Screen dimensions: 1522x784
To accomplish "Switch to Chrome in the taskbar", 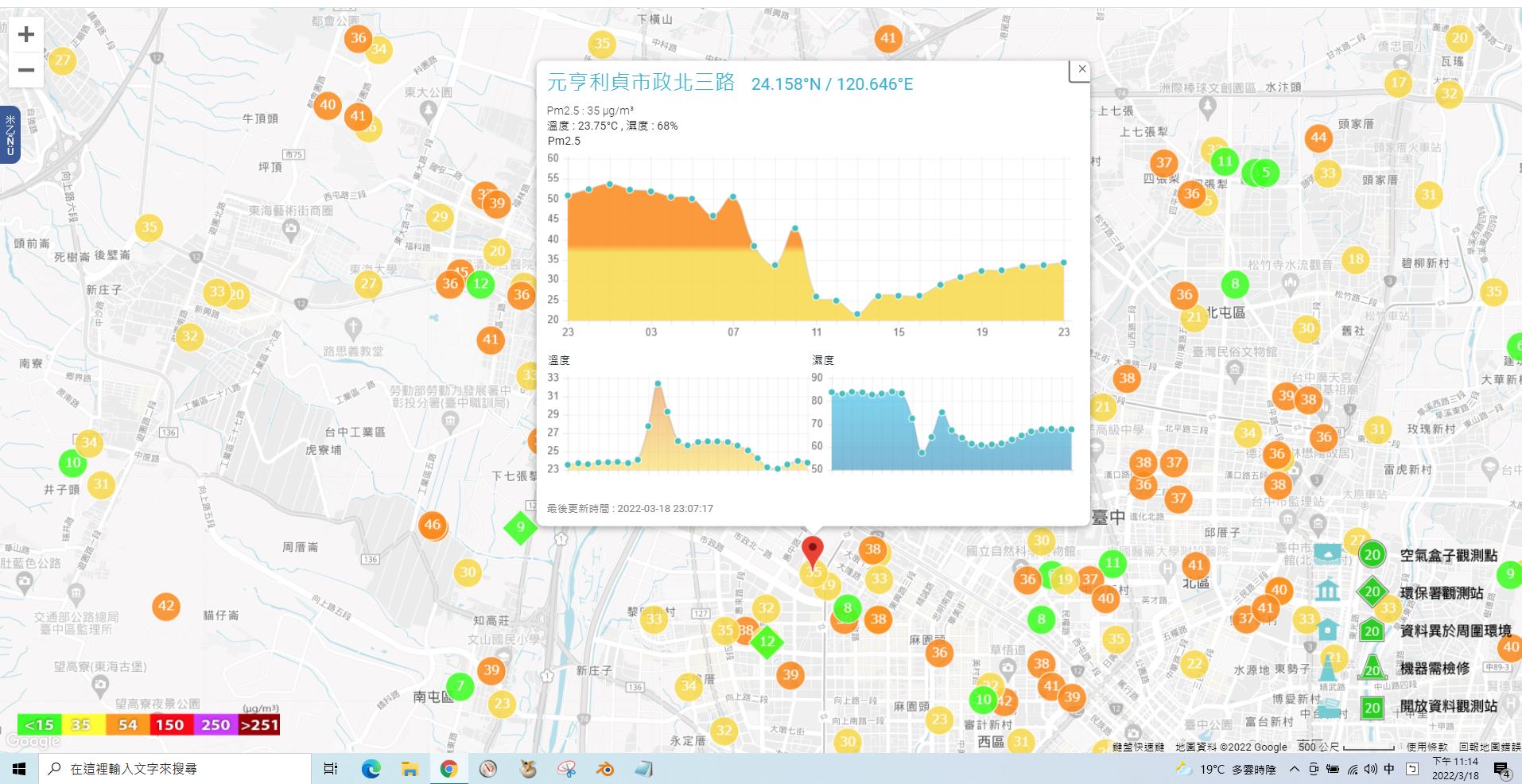I will 448,769.
